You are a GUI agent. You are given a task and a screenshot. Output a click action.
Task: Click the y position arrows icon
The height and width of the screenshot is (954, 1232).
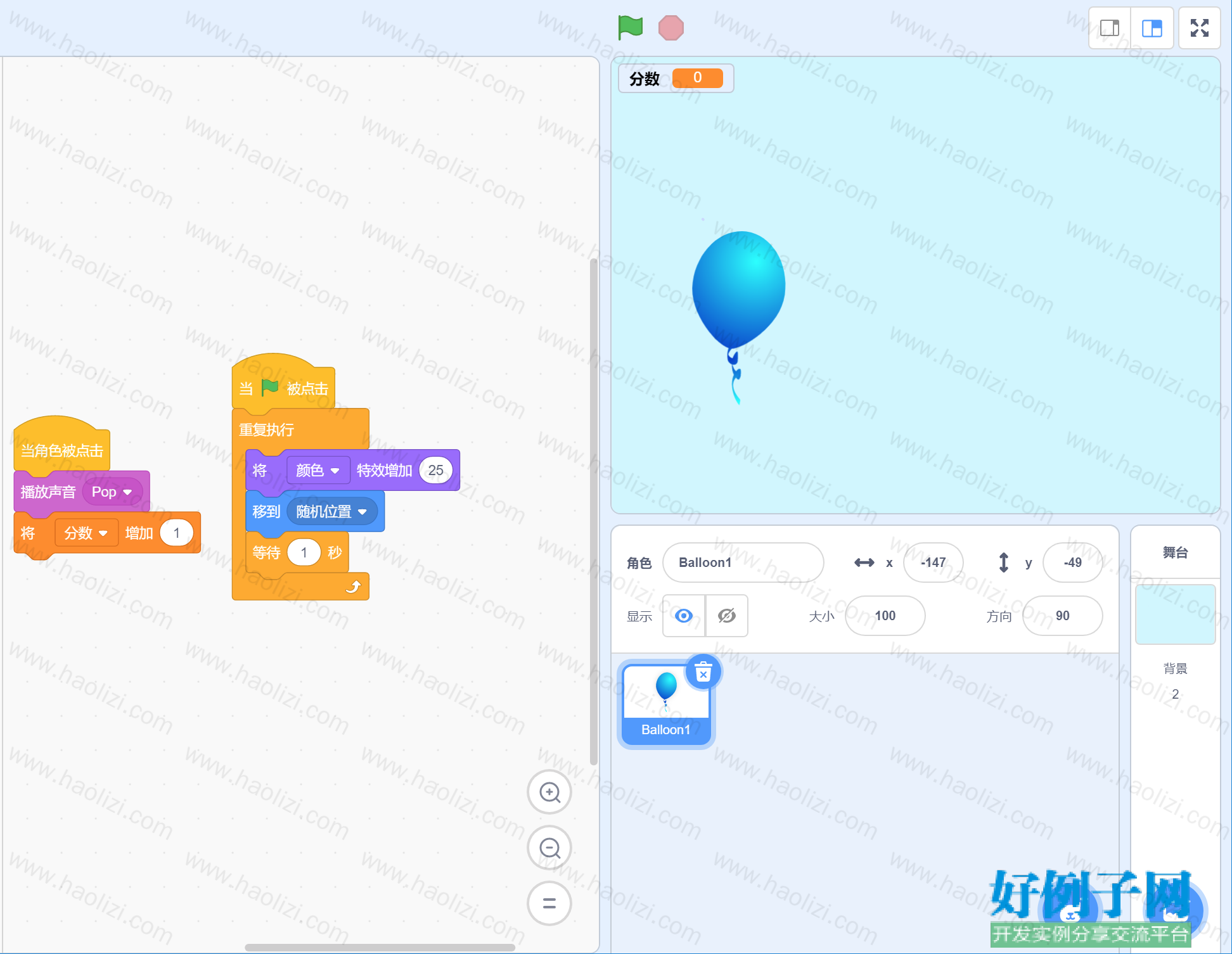pyautogui.click(x=1004, y=563)
